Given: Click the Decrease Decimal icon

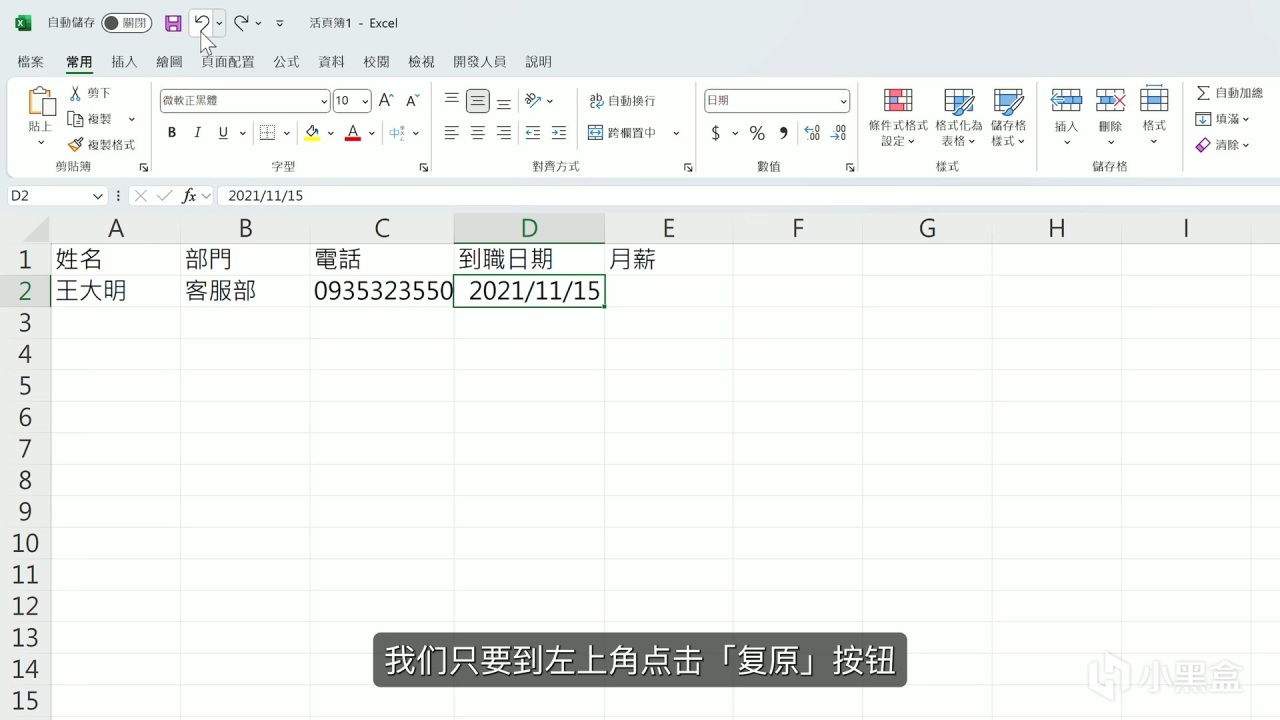Looking at the screenshot, I should [838, 133].
